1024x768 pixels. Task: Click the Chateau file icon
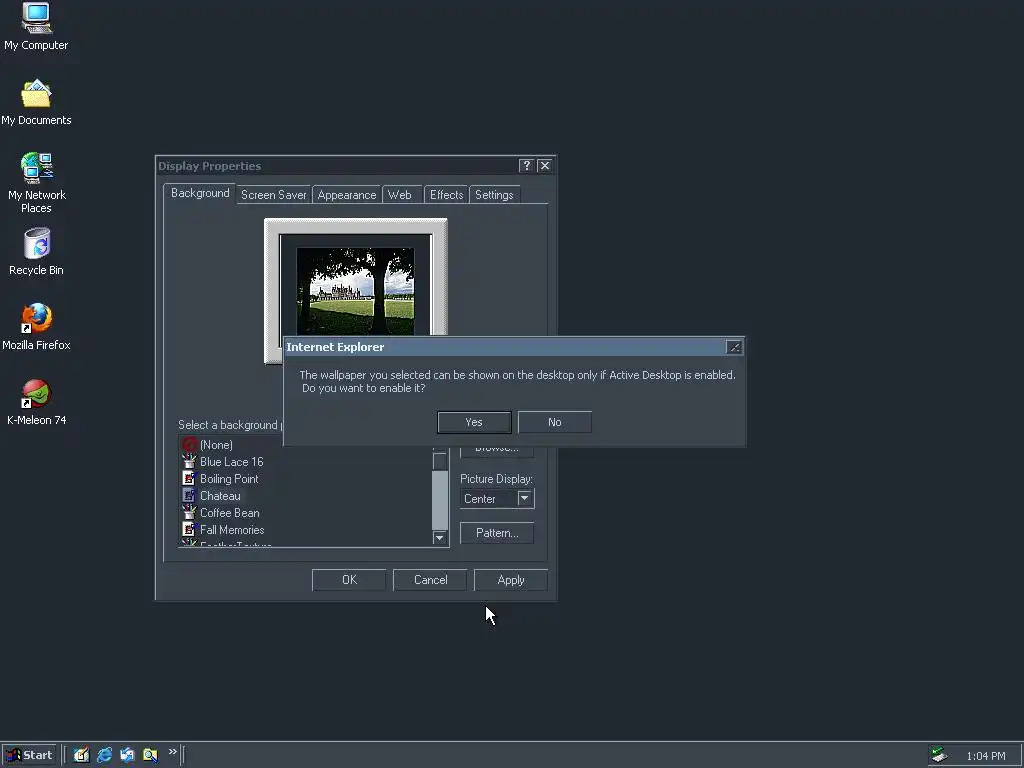coord(189,496)
